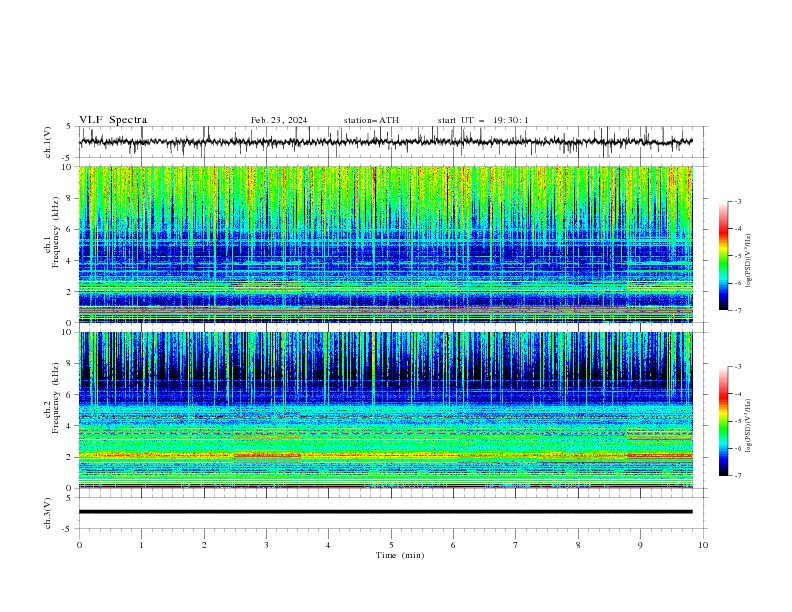Image resolution: width=792 pixels, height=612 pixels.
Task: Click the time axis tick label "2"
Action: 204,545
